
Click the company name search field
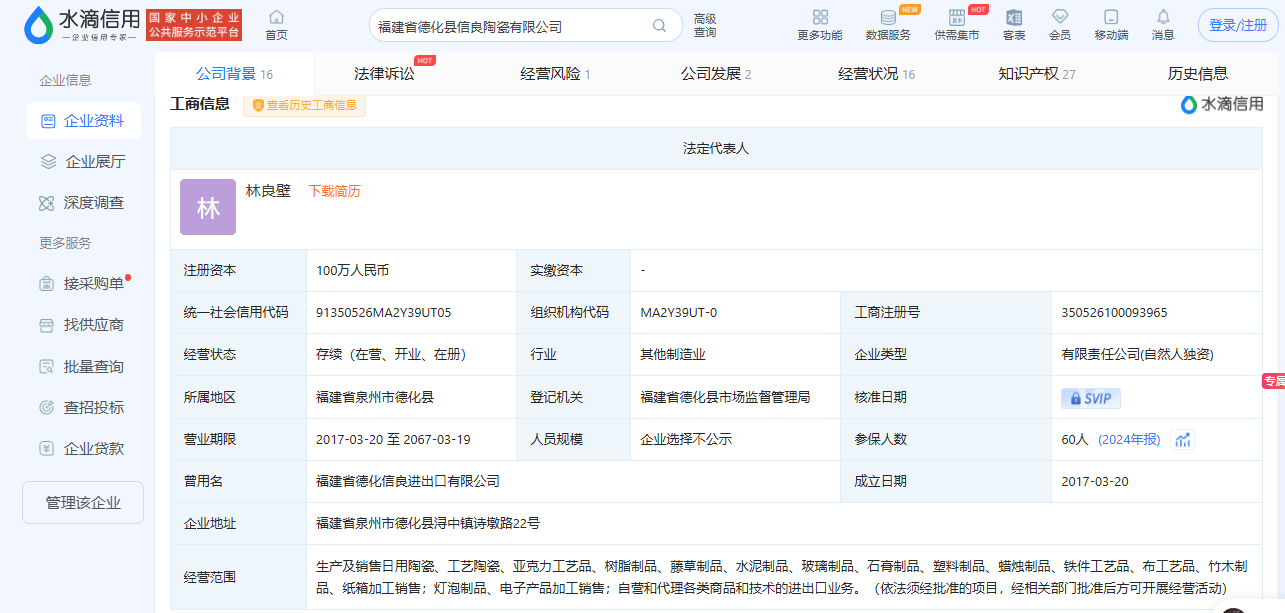[x=510, y=27]
